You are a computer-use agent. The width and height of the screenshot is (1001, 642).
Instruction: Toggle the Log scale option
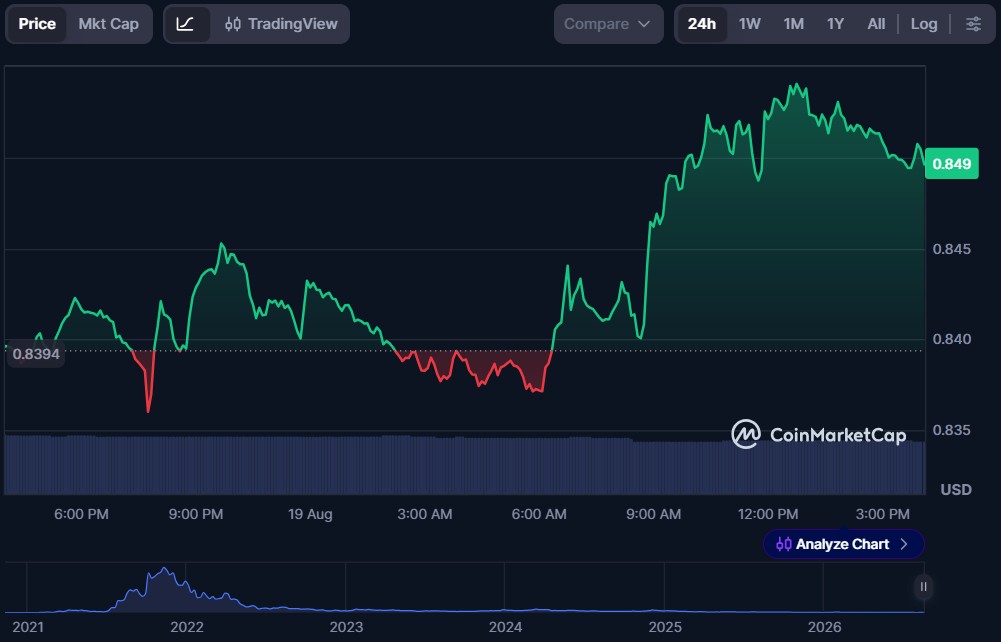coord(924,24)
